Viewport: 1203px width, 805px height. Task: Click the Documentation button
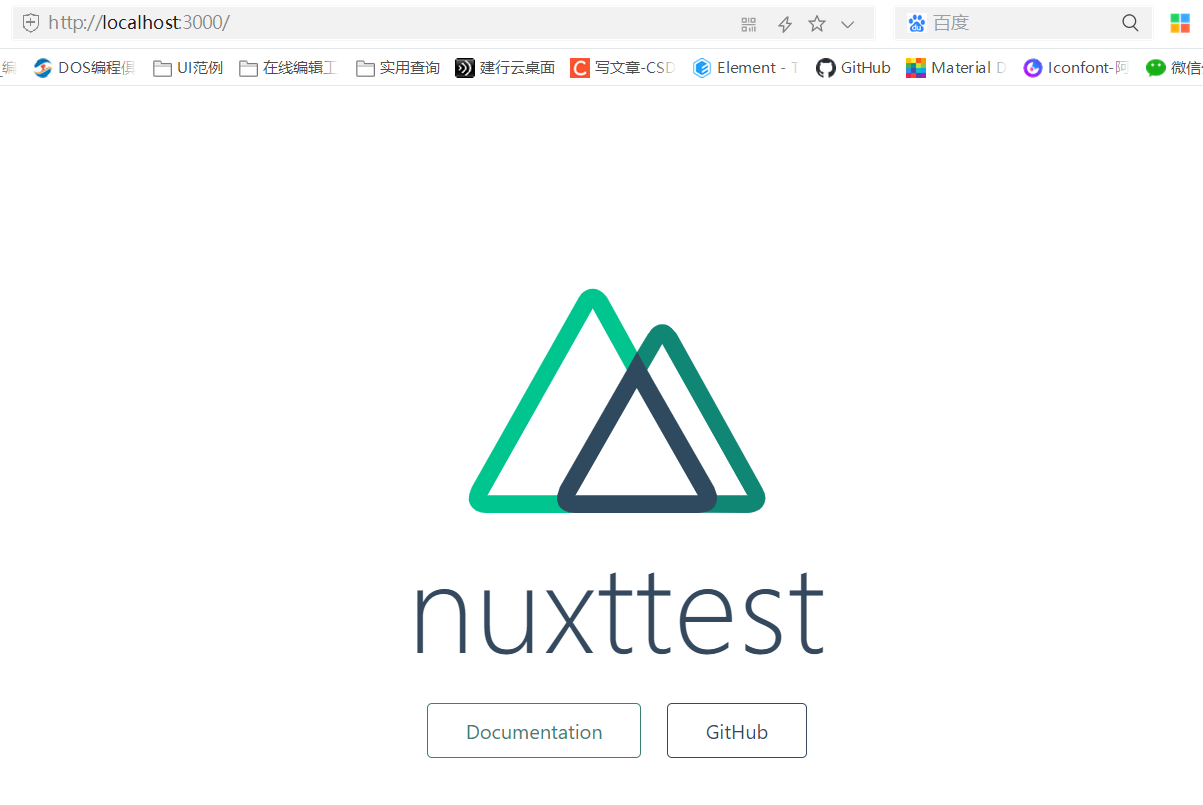(533, 730)
